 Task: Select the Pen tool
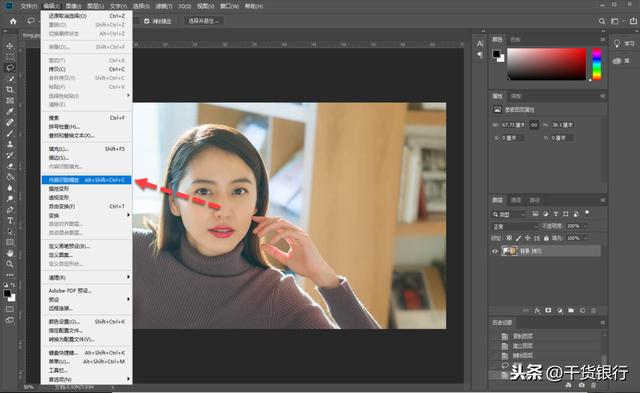click(x=10, y=210)
